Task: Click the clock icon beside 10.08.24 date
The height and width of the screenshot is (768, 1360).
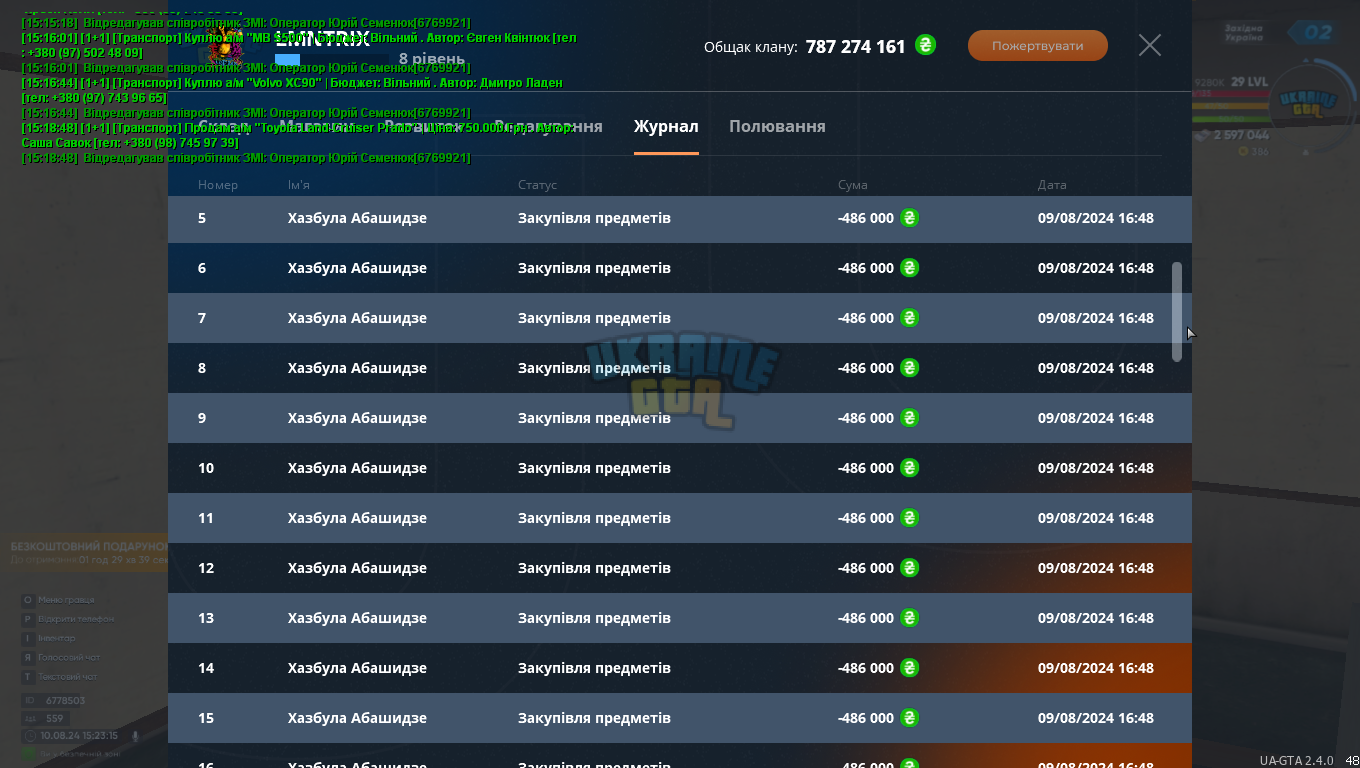Action: click(30, 736)
